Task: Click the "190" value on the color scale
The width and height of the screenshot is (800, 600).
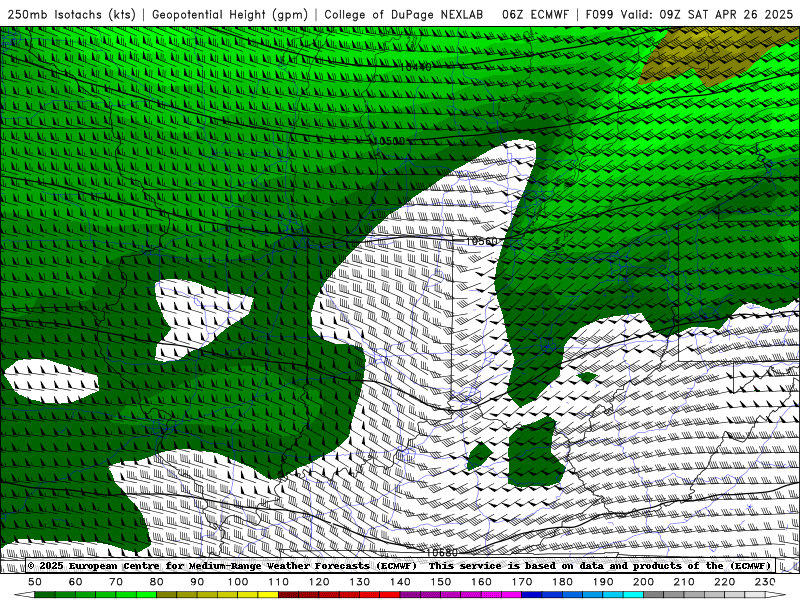Action: 603,582
